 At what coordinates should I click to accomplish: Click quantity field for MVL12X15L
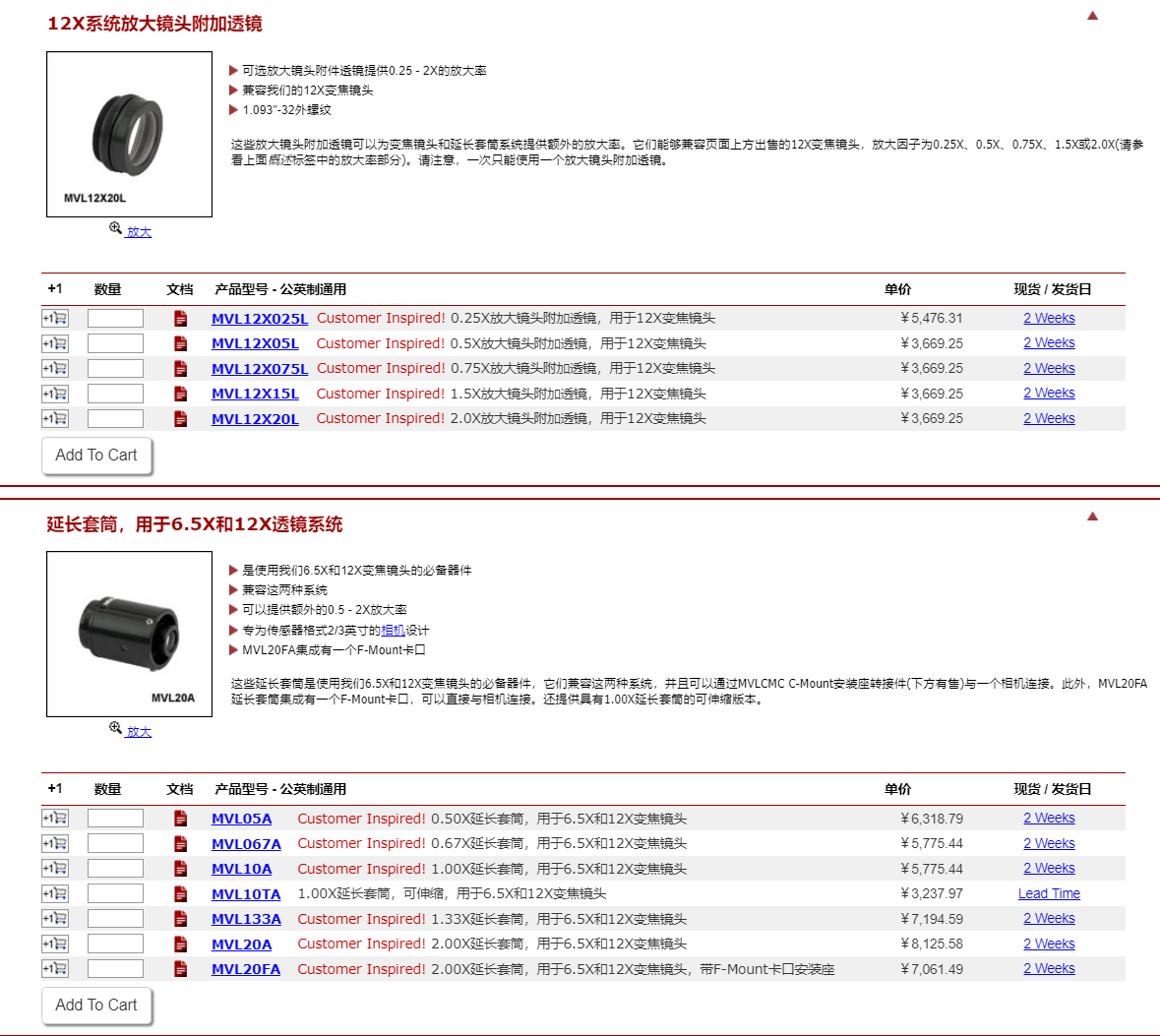coord(115,394)
